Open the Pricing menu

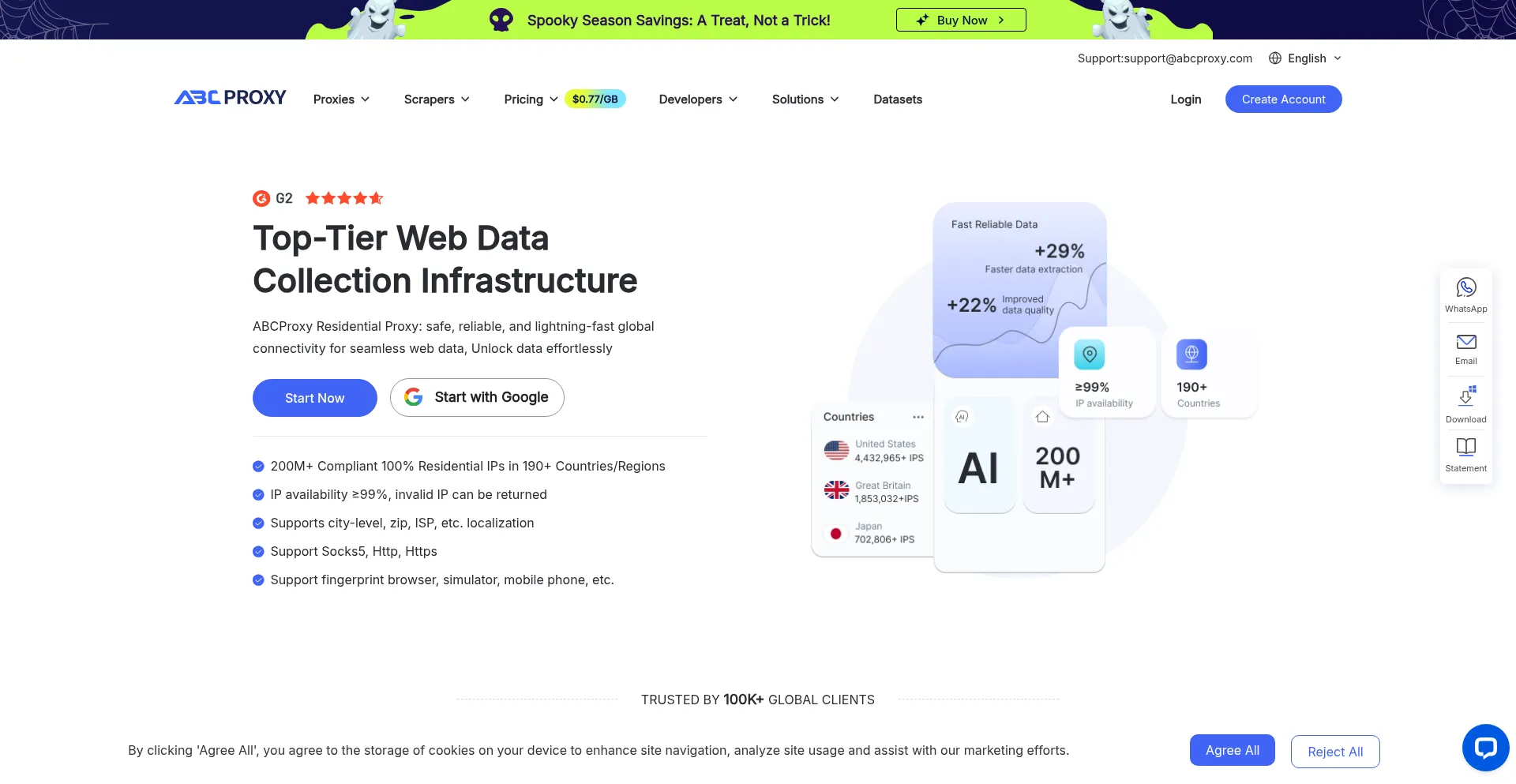(x=531, y=99)
